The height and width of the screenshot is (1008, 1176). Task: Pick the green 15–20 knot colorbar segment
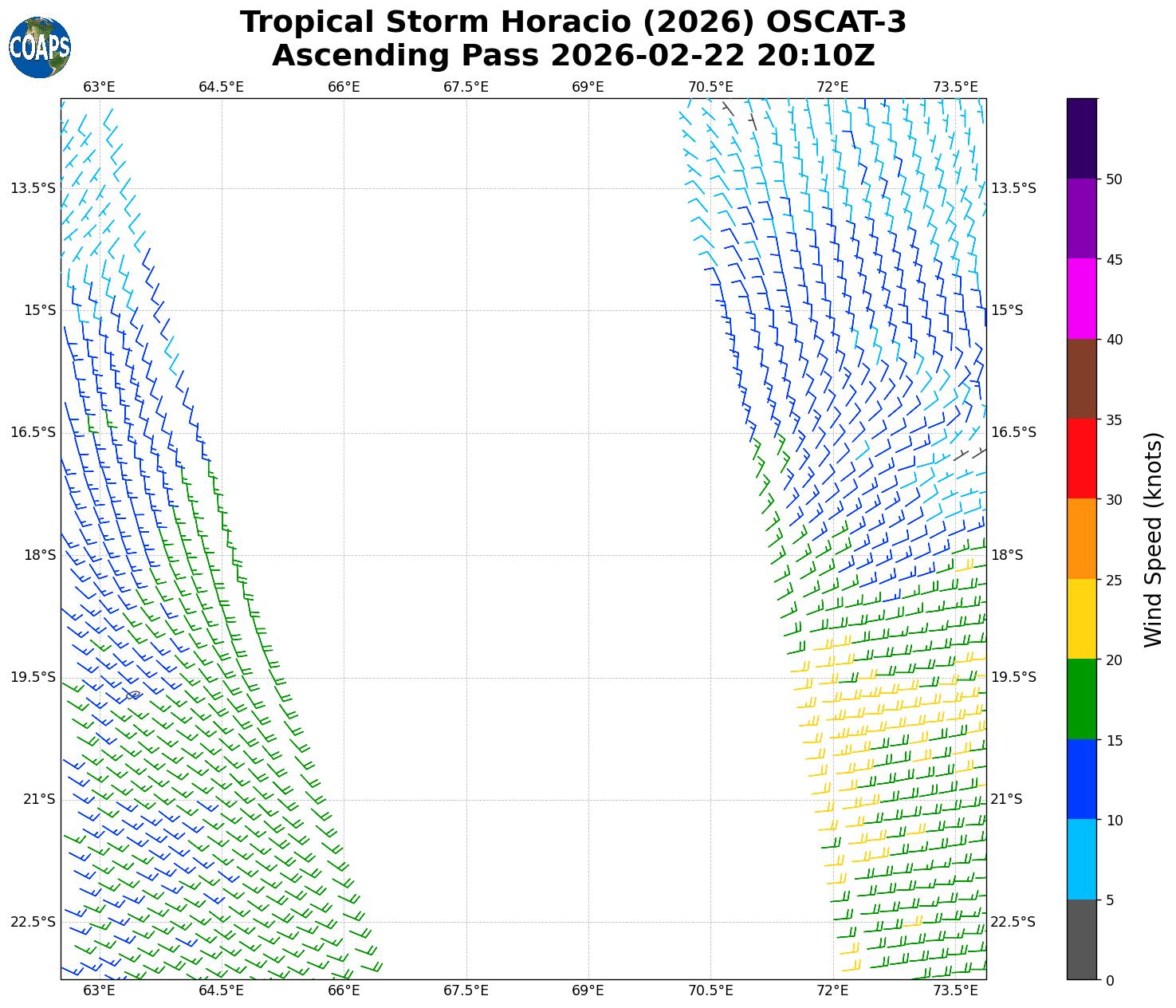point(1082,699)
